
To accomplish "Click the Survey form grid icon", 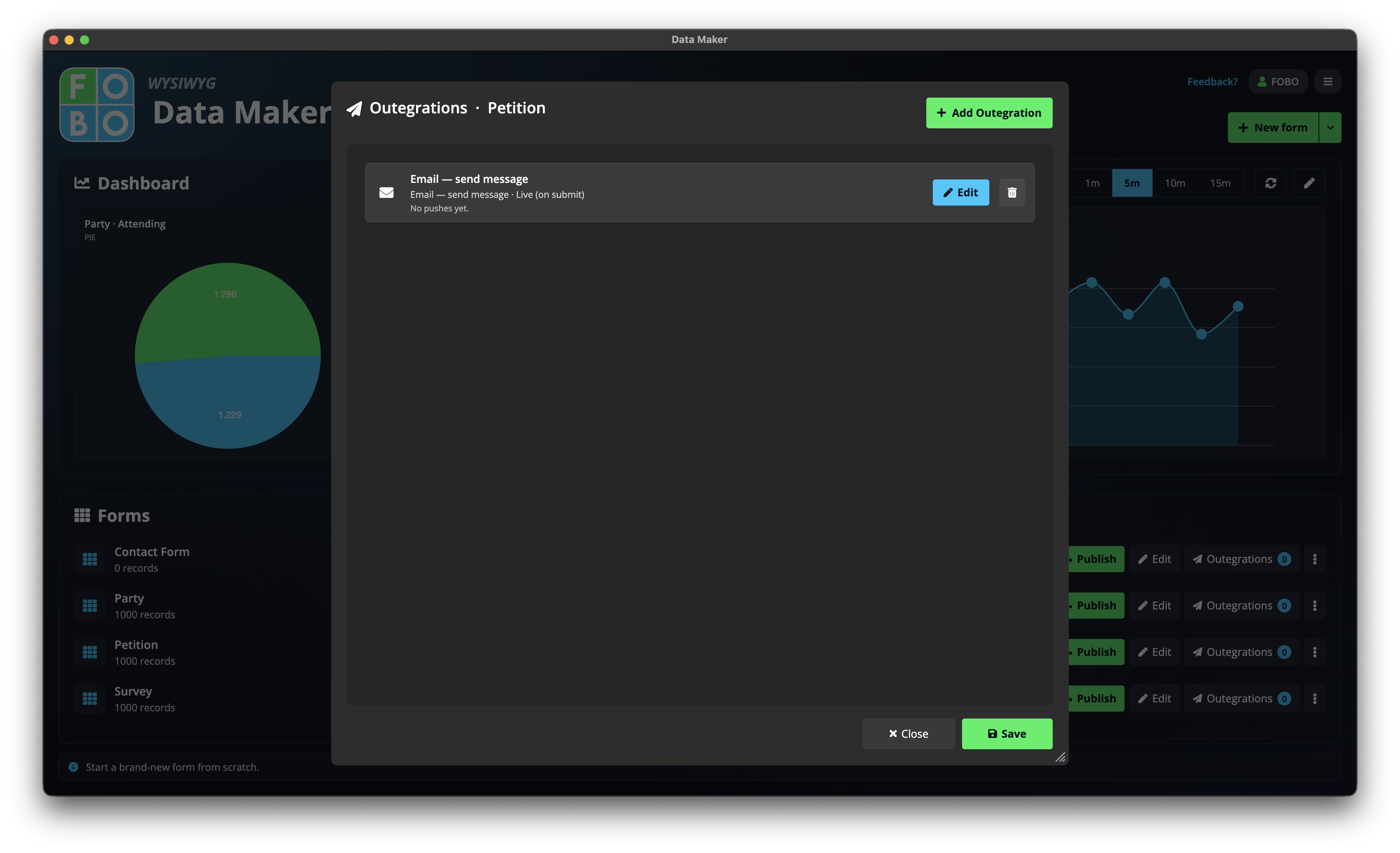I will tap(90, 699).
